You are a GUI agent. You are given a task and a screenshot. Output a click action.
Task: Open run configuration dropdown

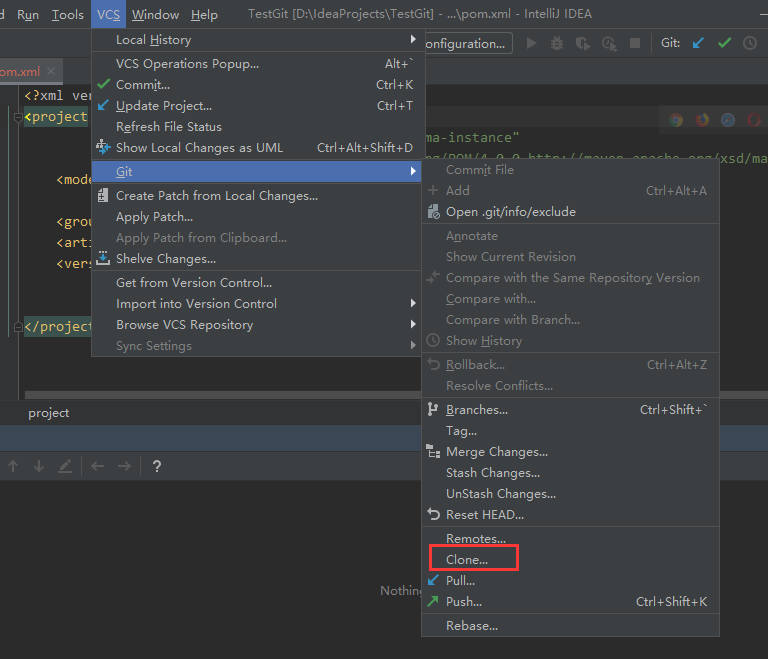pos(468,44)
